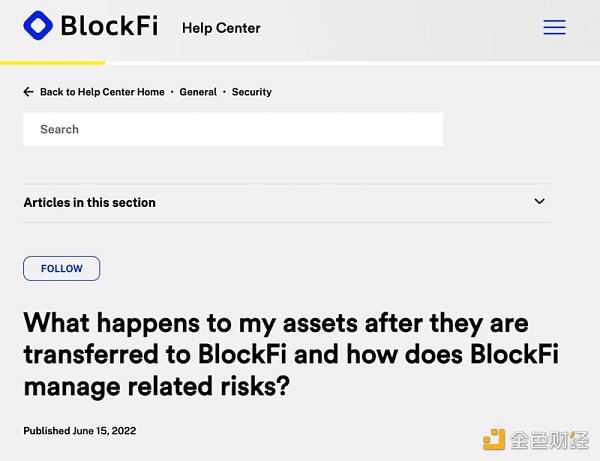Click the divider line above Articles in this section
This screenshot has width=600, height=461.
pos(286,184)
